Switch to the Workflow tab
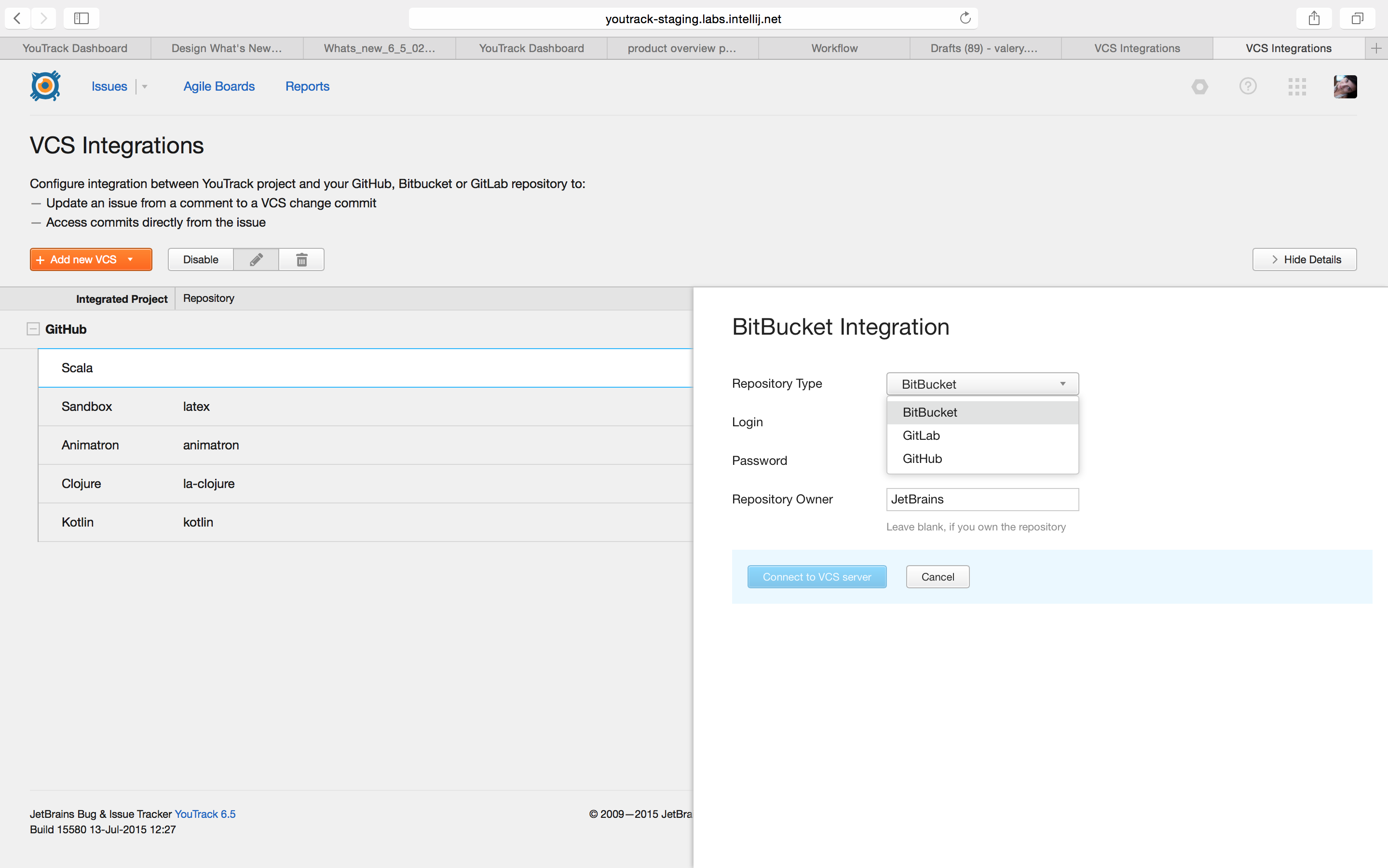 pyautogui.click(x=834, y=48)
